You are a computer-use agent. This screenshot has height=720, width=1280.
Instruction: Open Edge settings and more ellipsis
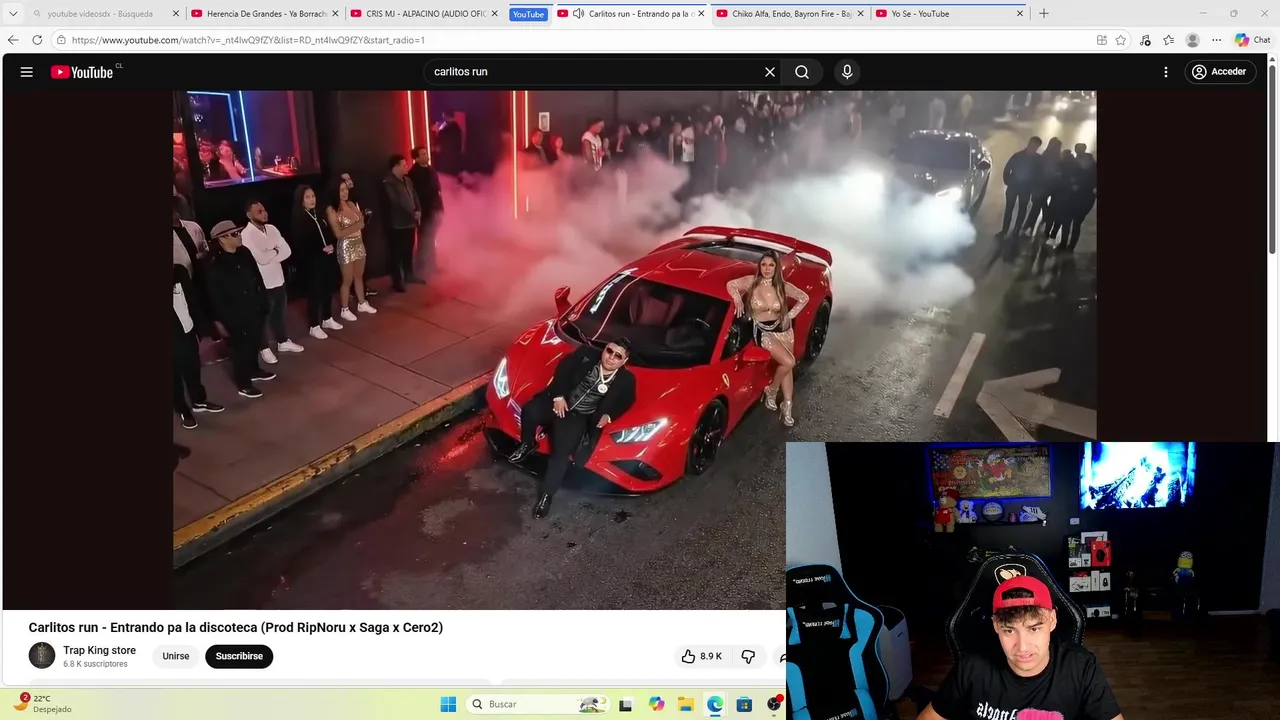pyautogui.click(x=1216, y=40)
